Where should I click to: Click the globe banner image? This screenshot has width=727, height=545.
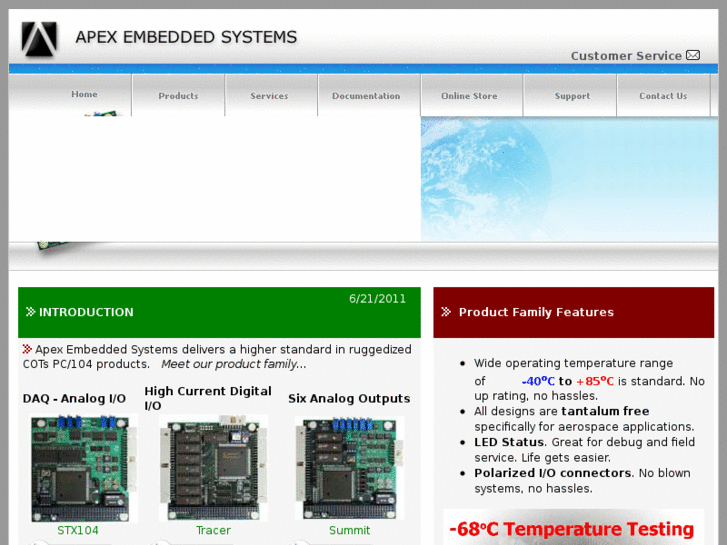click(569, 179)
